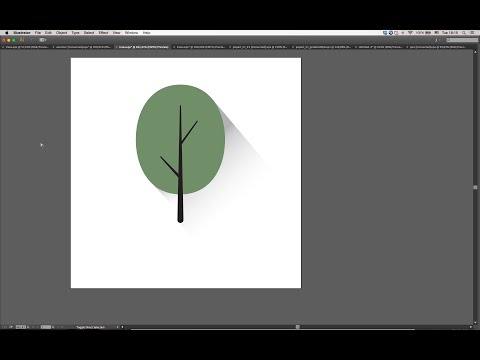Open the Apple menu

7,33
